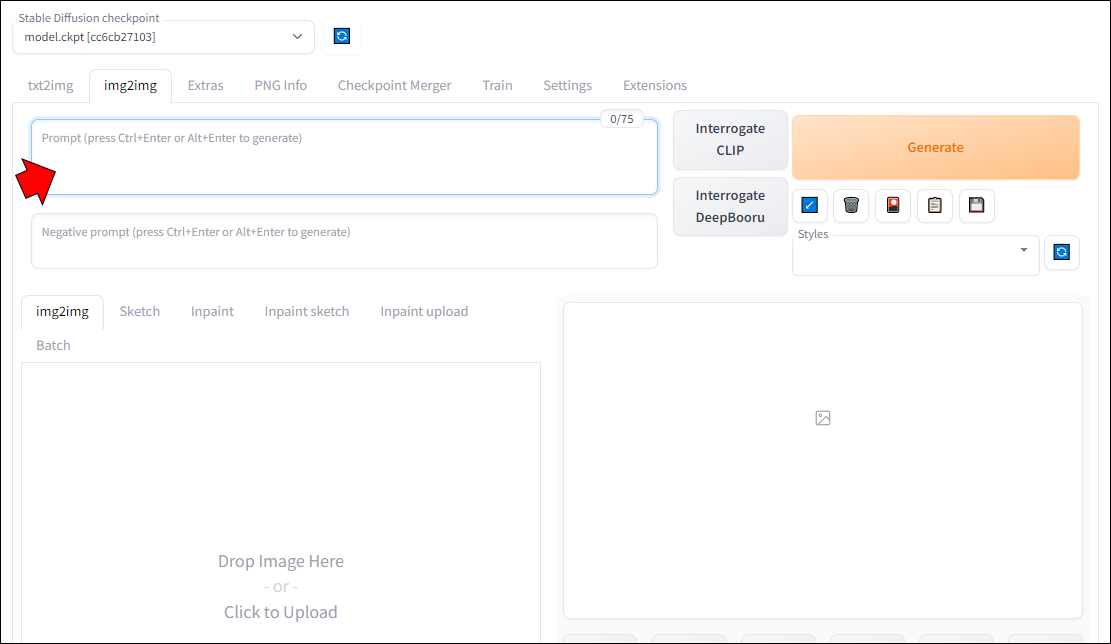1111x644 pixels.
Task: Click the Generate button
Action: 935,147
